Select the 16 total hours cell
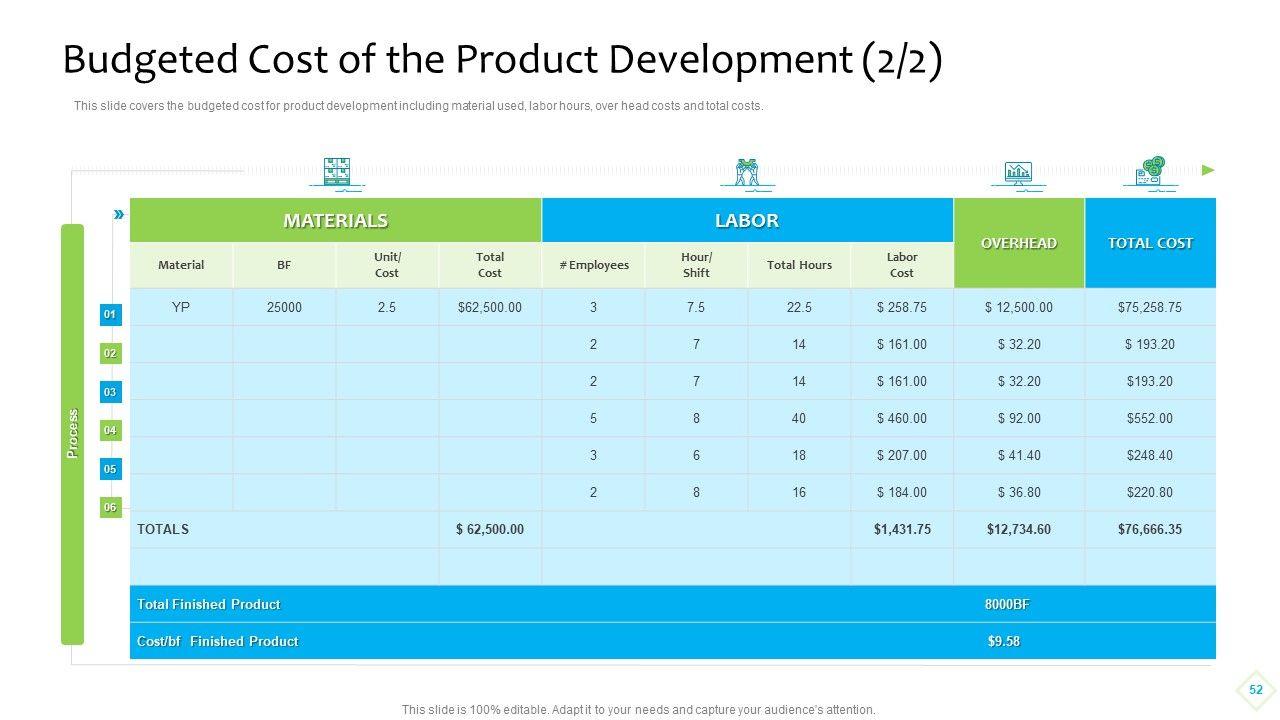This screenshot has height=720, width=1280. (799, 492)
